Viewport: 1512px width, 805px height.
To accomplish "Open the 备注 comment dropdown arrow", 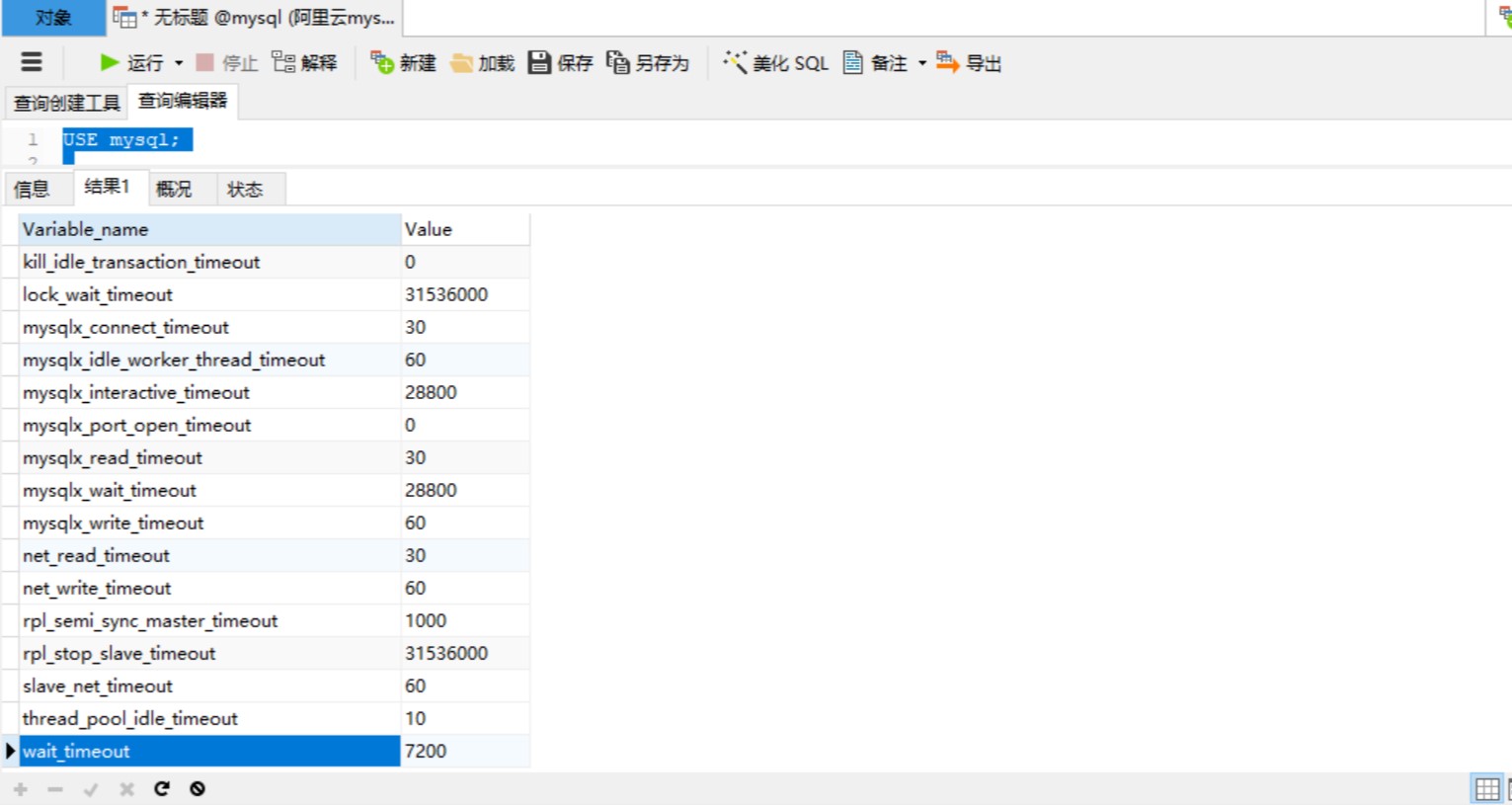I will click(922, 63).
